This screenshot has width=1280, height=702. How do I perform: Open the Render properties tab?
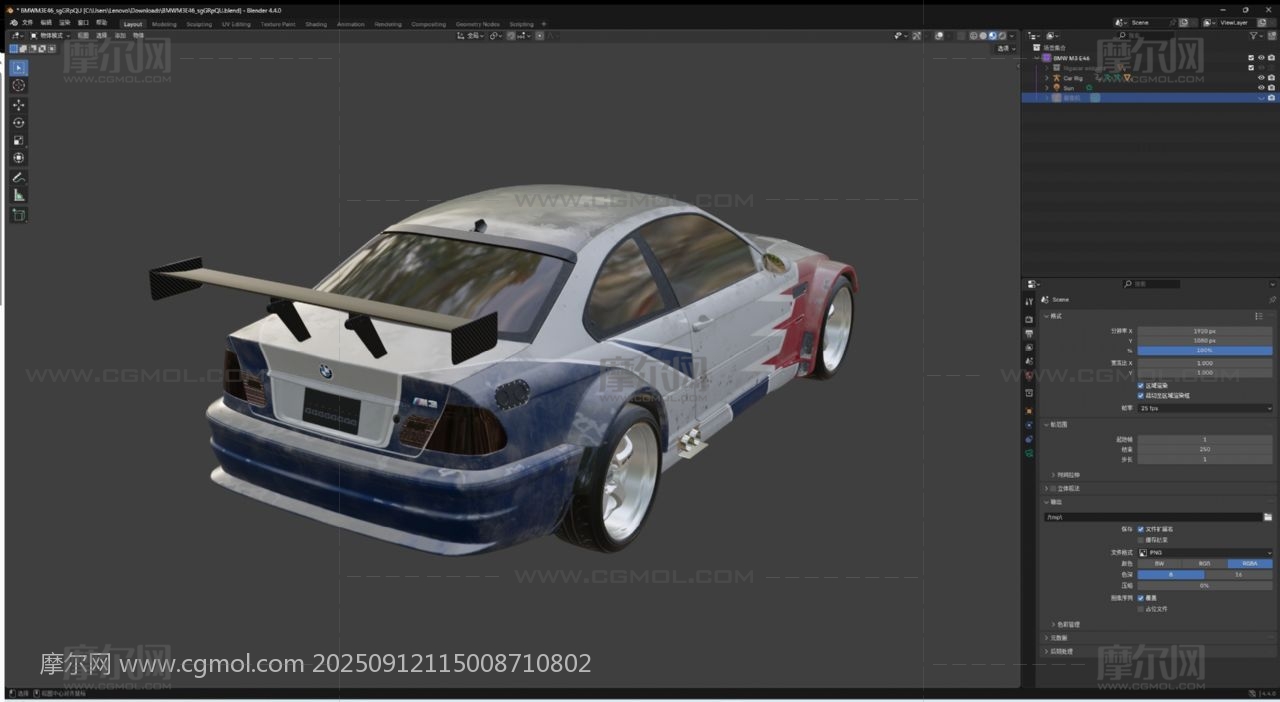point(1029,320)
